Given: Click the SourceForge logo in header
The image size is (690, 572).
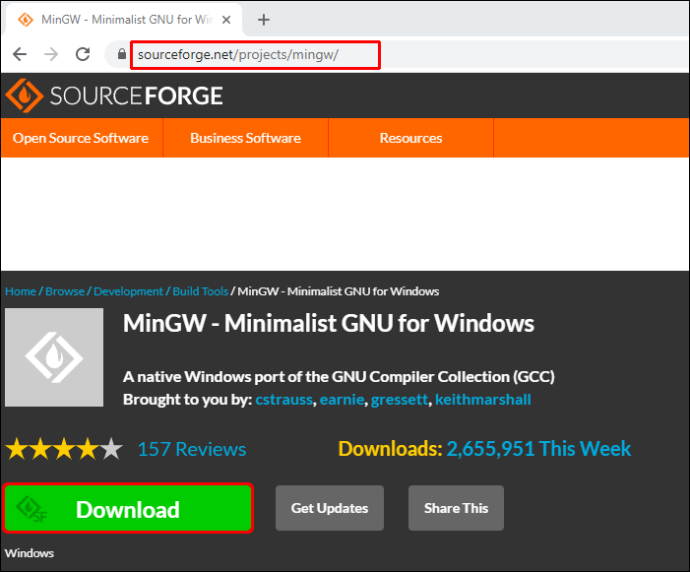Looking at the screenshot, I should 114,95.
